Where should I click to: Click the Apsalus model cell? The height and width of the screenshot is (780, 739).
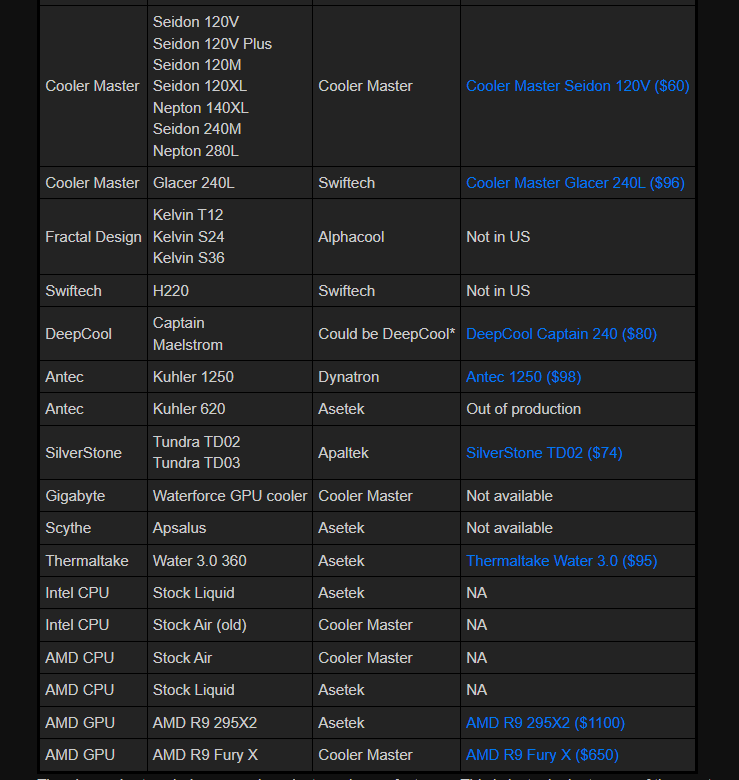tap(179, 528)
